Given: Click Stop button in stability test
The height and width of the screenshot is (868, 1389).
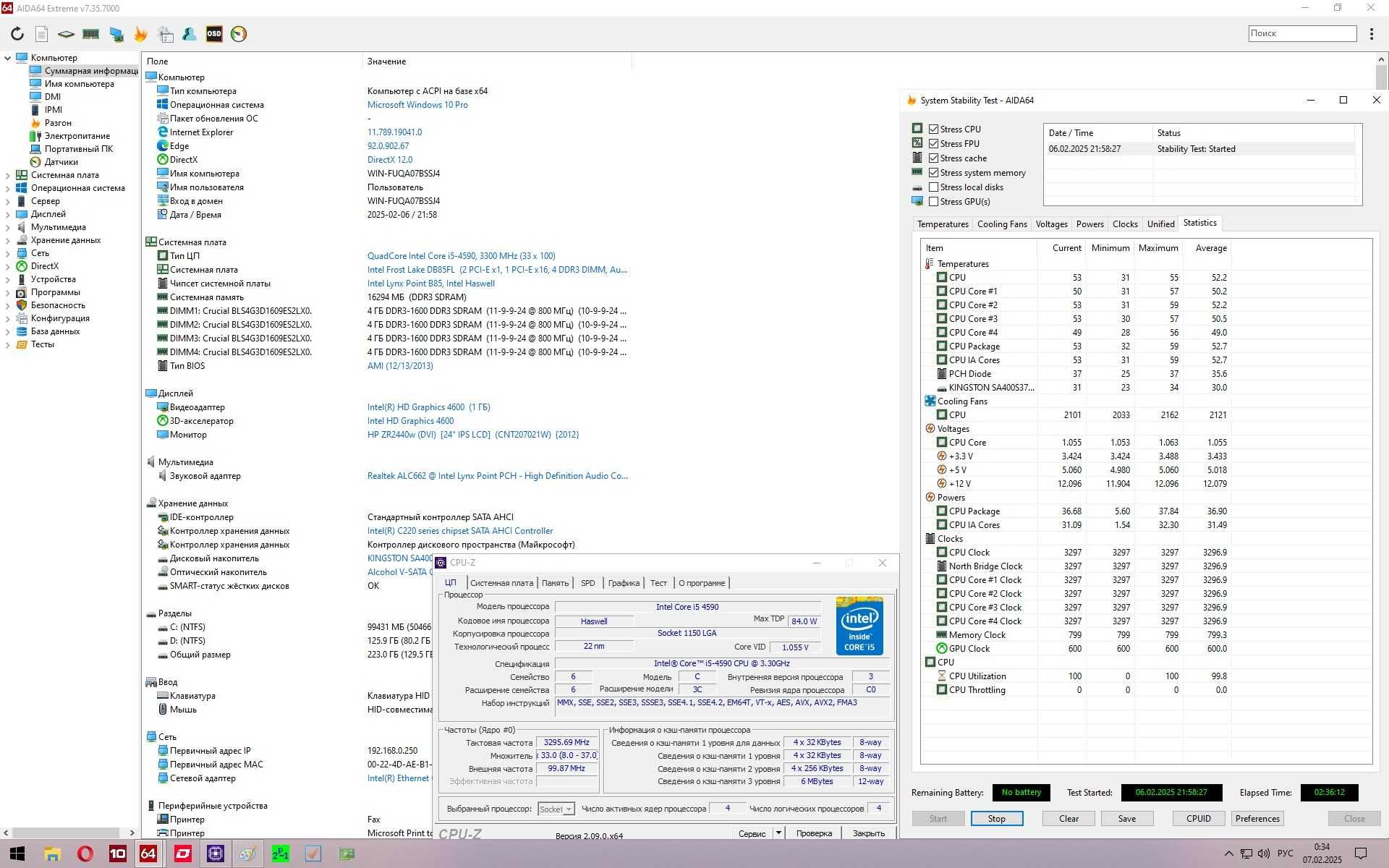Looking at the screenshot, I should tap(996, 819).
